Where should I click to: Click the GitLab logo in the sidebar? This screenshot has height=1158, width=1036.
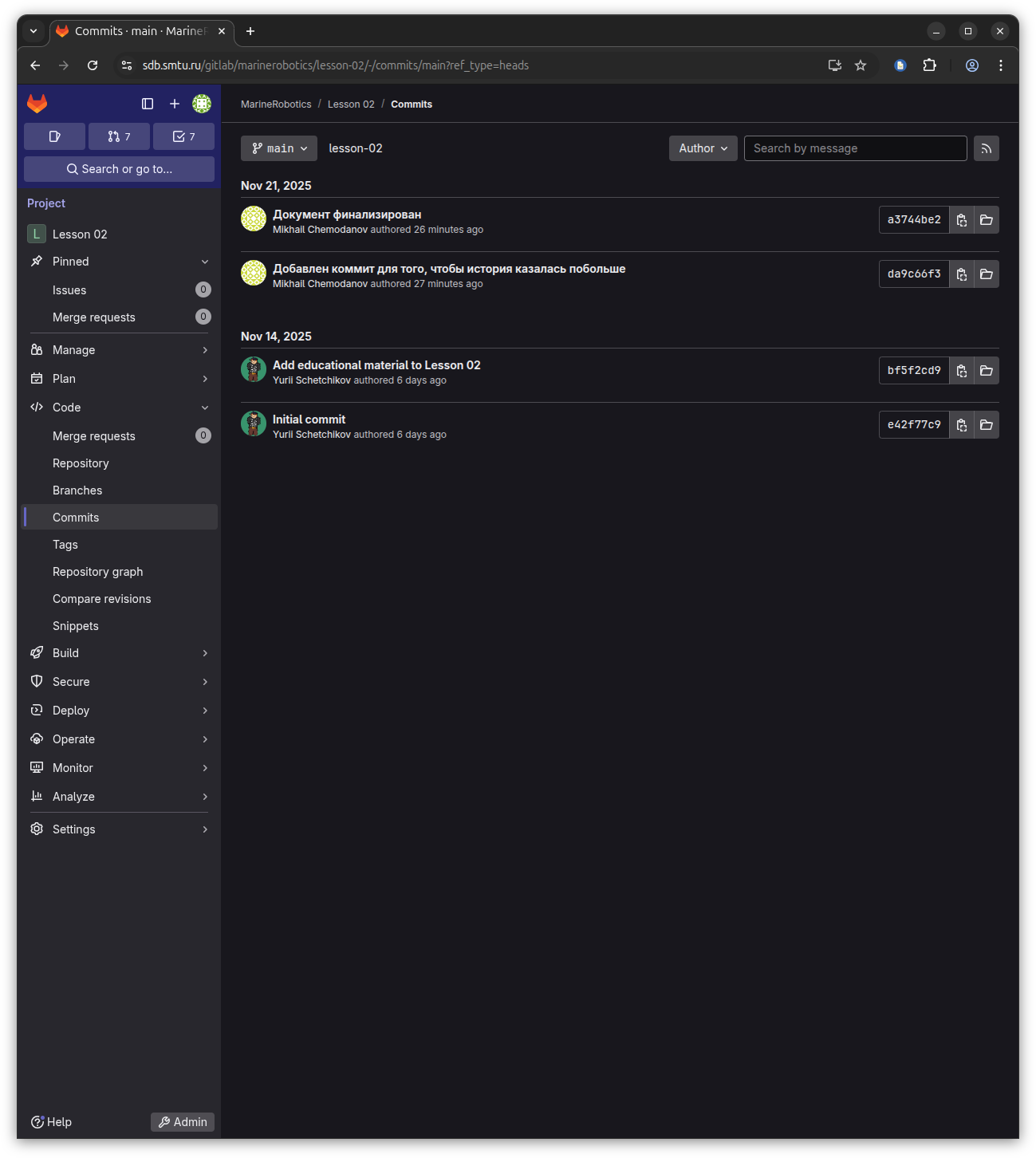37,104
